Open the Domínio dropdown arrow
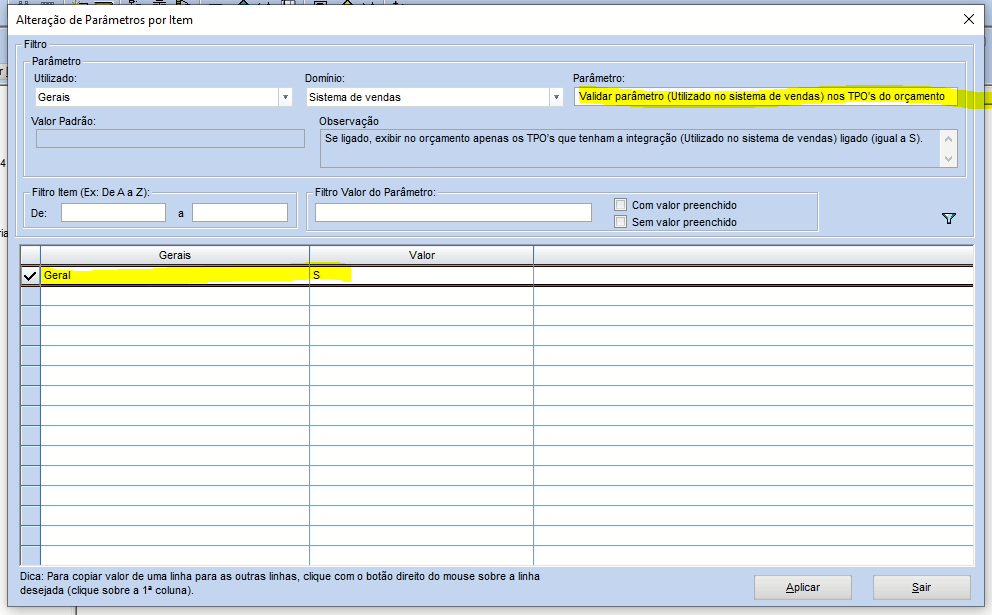Image resolution: width=992 pixels, height=615 pixels. click(556, 97)
